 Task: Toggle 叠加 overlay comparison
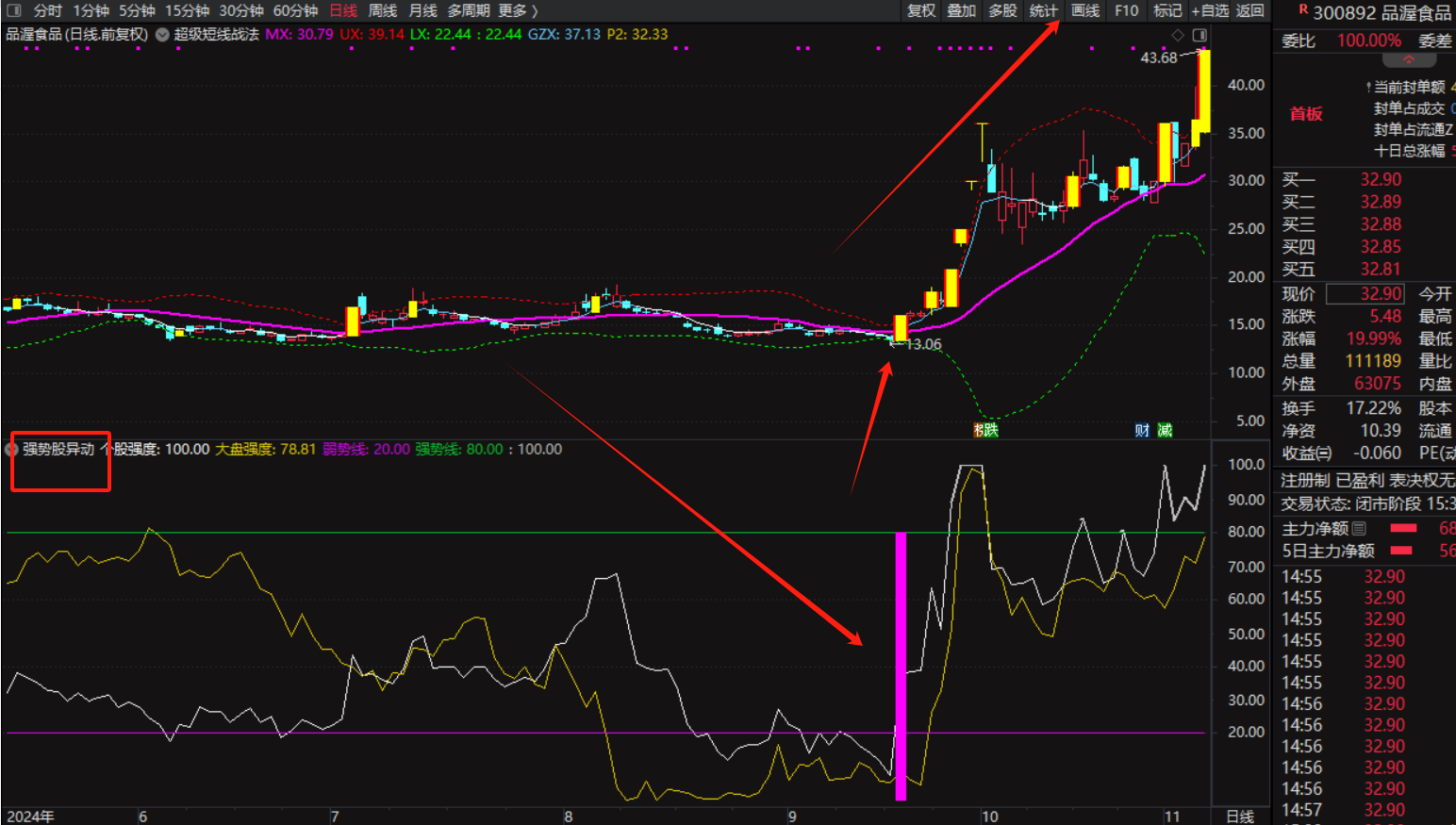click(x=962, y=10)
